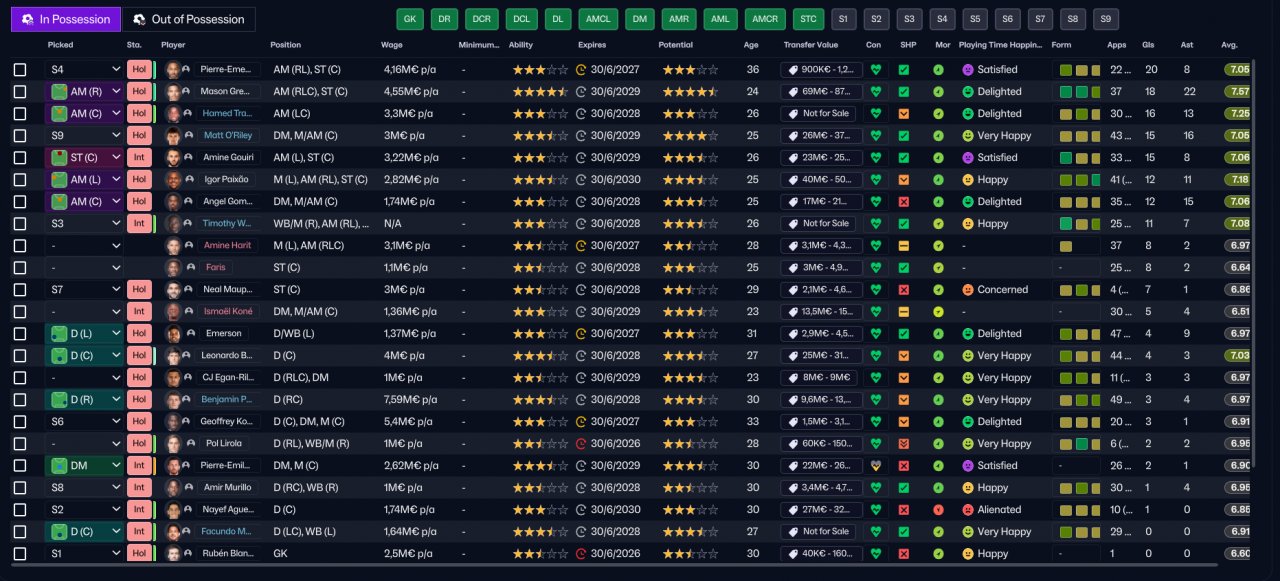Screen dimensions: 1280x581
Task: Click the ST (C) pitch icon in Amine Gouiri's row
Action: [59, 158]
